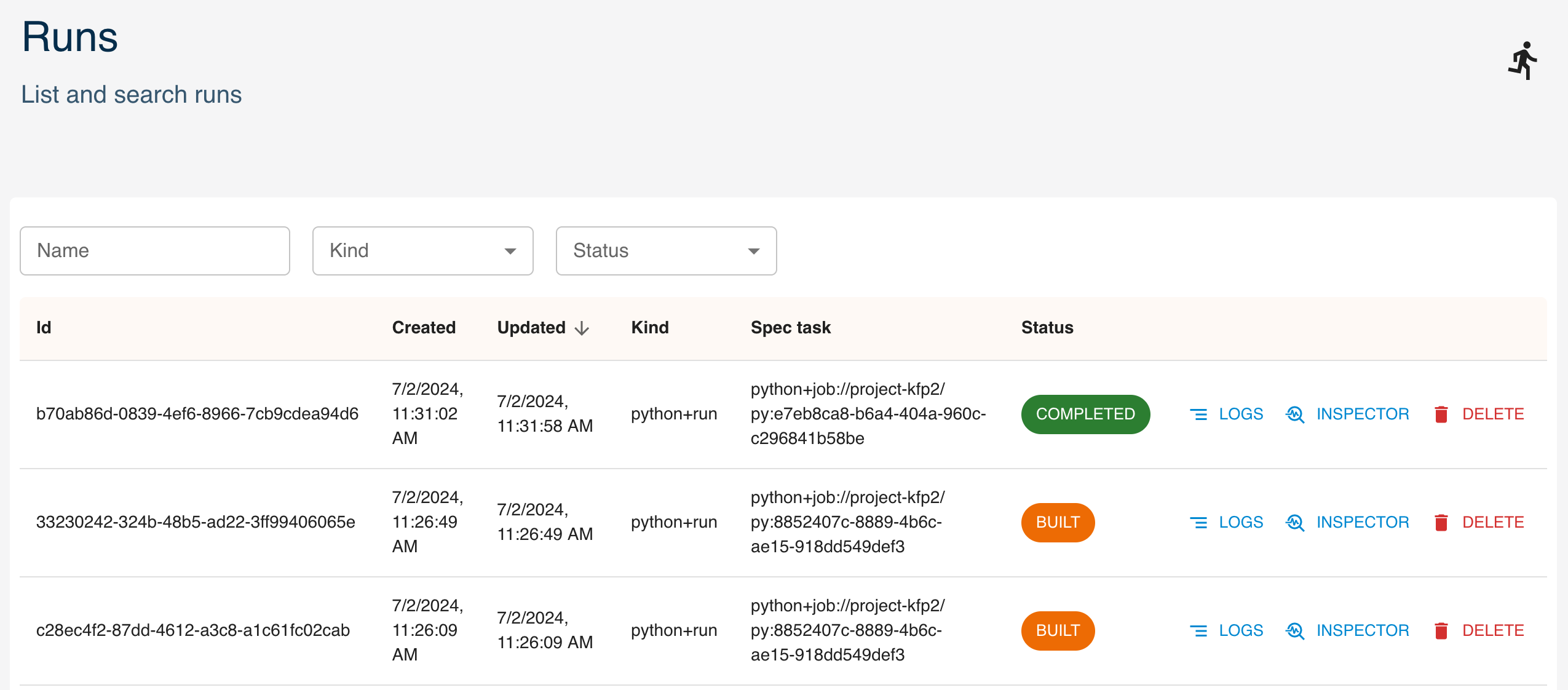Click the Updated sort arrow icon
1568x690 pixels.
582,328
